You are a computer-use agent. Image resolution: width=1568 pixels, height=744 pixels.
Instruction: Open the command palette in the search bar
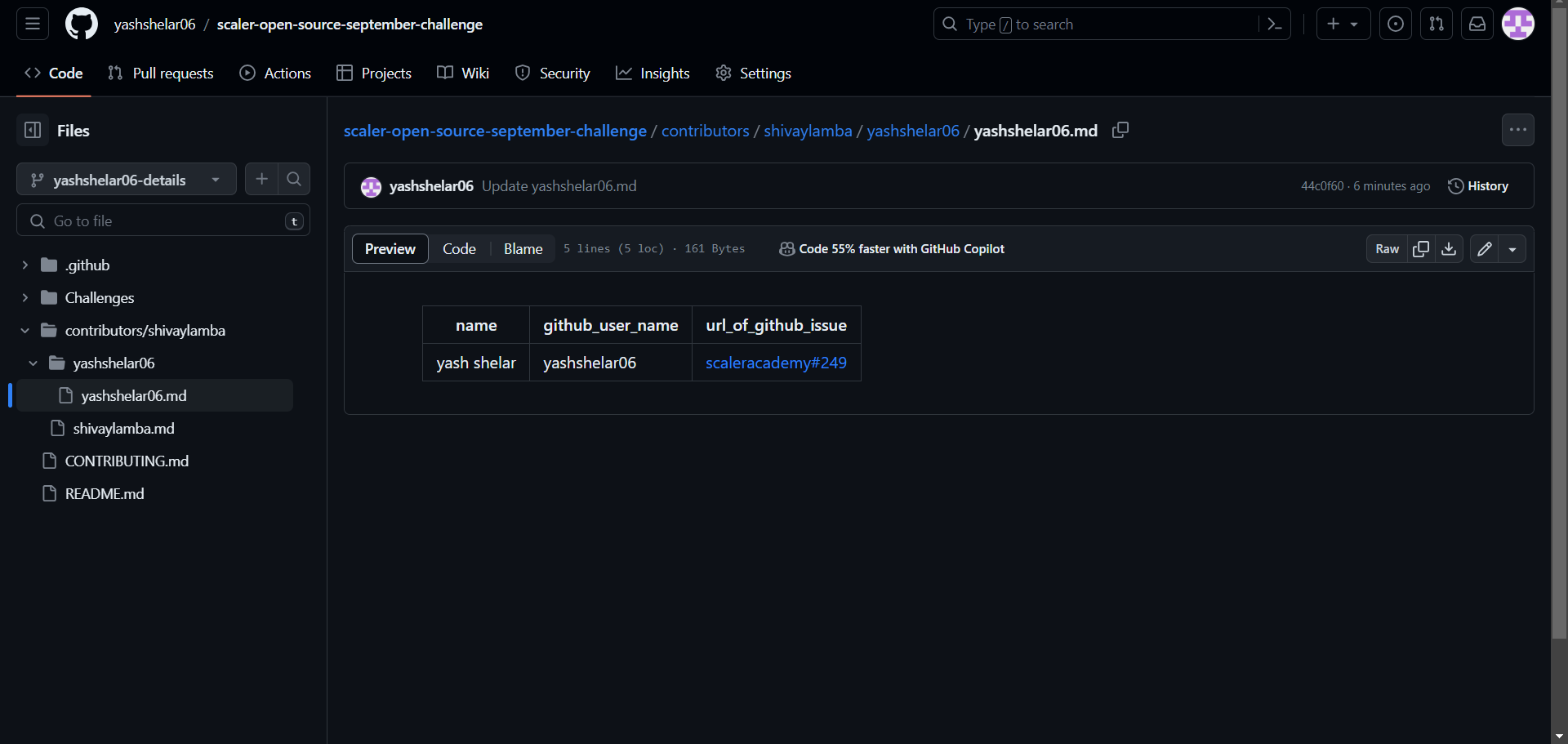point(1275,24)
